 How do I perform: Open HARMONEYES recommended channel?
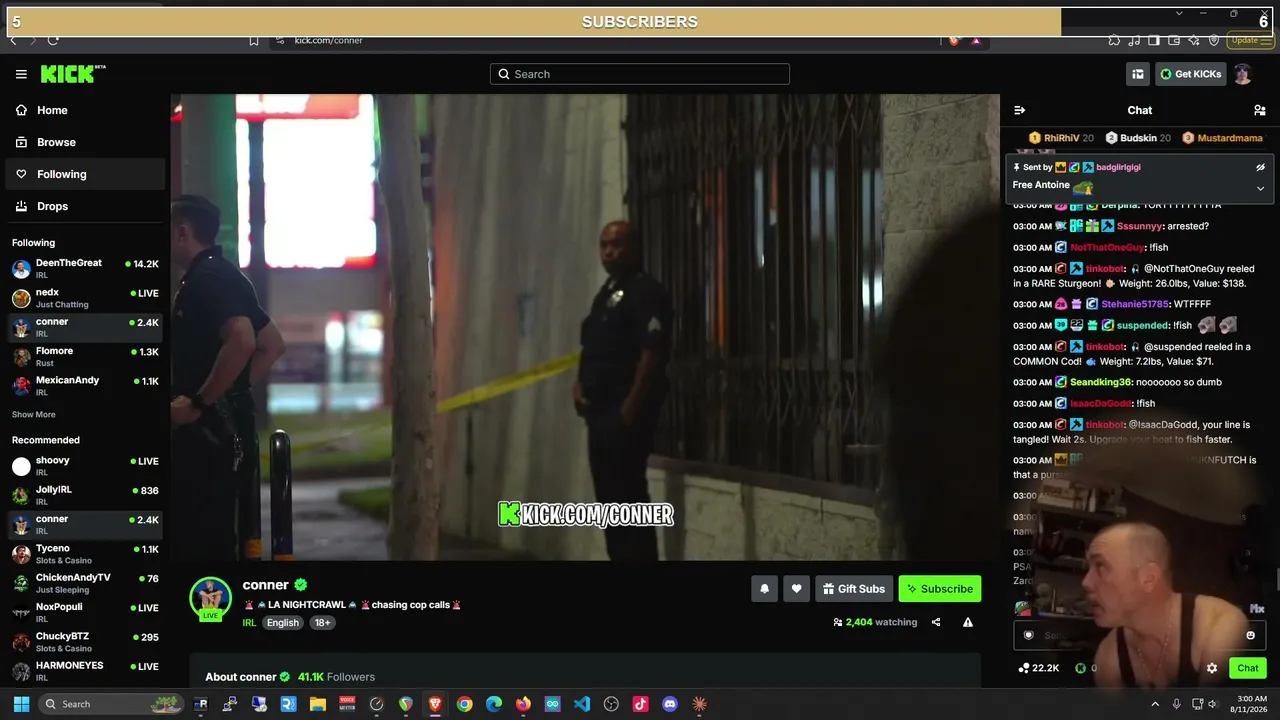[84, 671]
